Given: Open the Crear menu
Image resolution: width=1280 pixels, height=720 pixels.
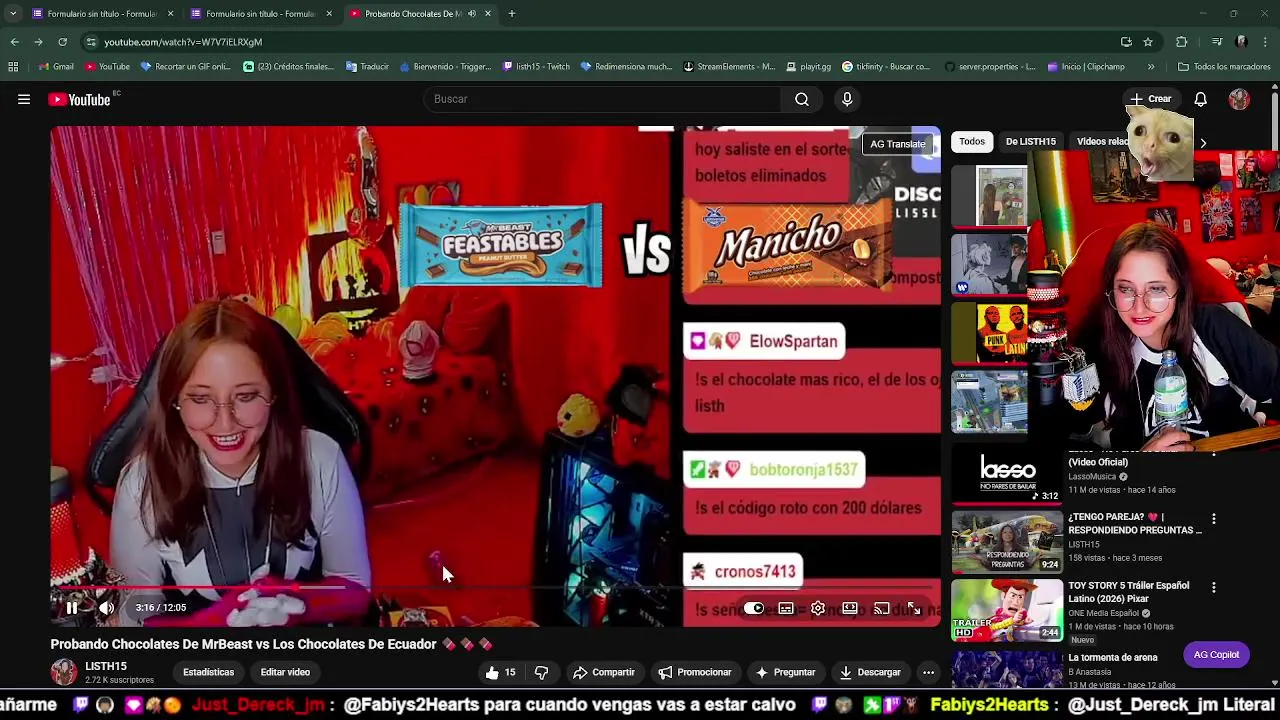Looking at the screenshot, I should click(x=1150, y=99).
